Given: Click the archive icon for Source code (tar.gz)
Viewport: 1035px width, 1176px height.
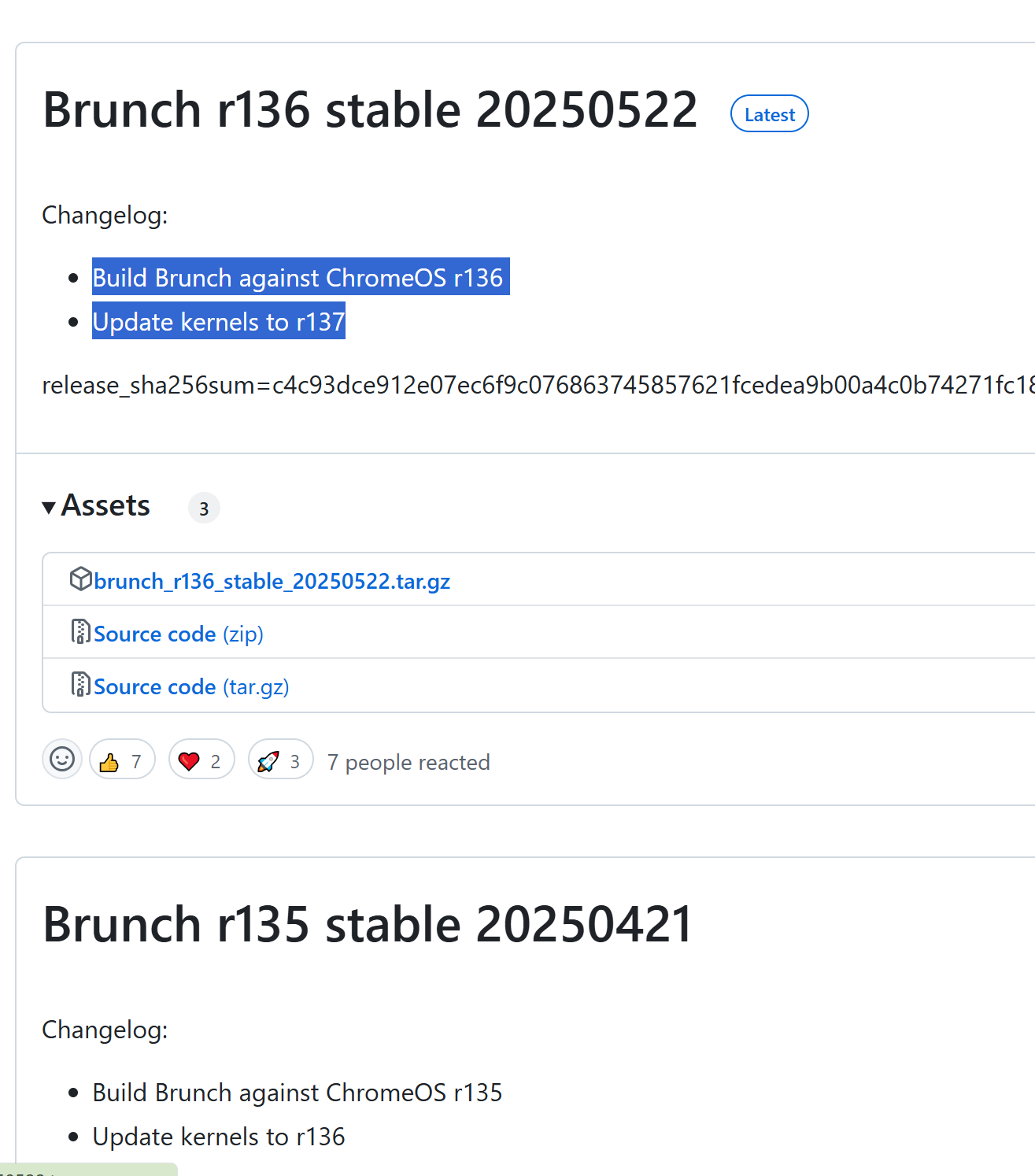Looking at the screenshot, I should coord(80,685).
